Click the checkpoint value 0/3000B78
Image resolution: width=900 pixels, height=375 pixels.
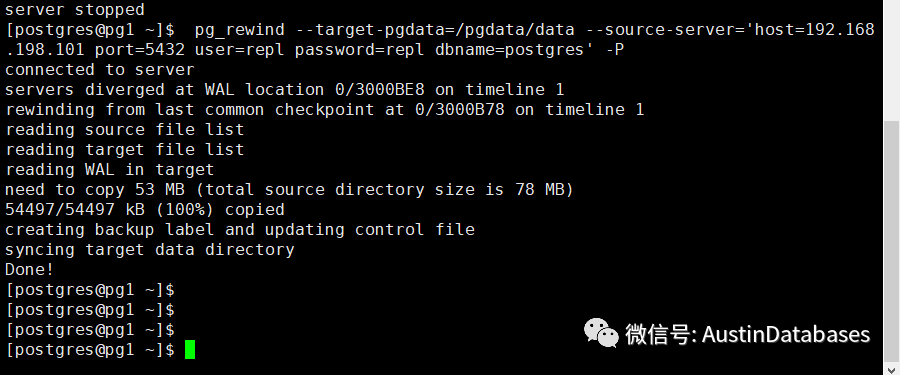460,110
